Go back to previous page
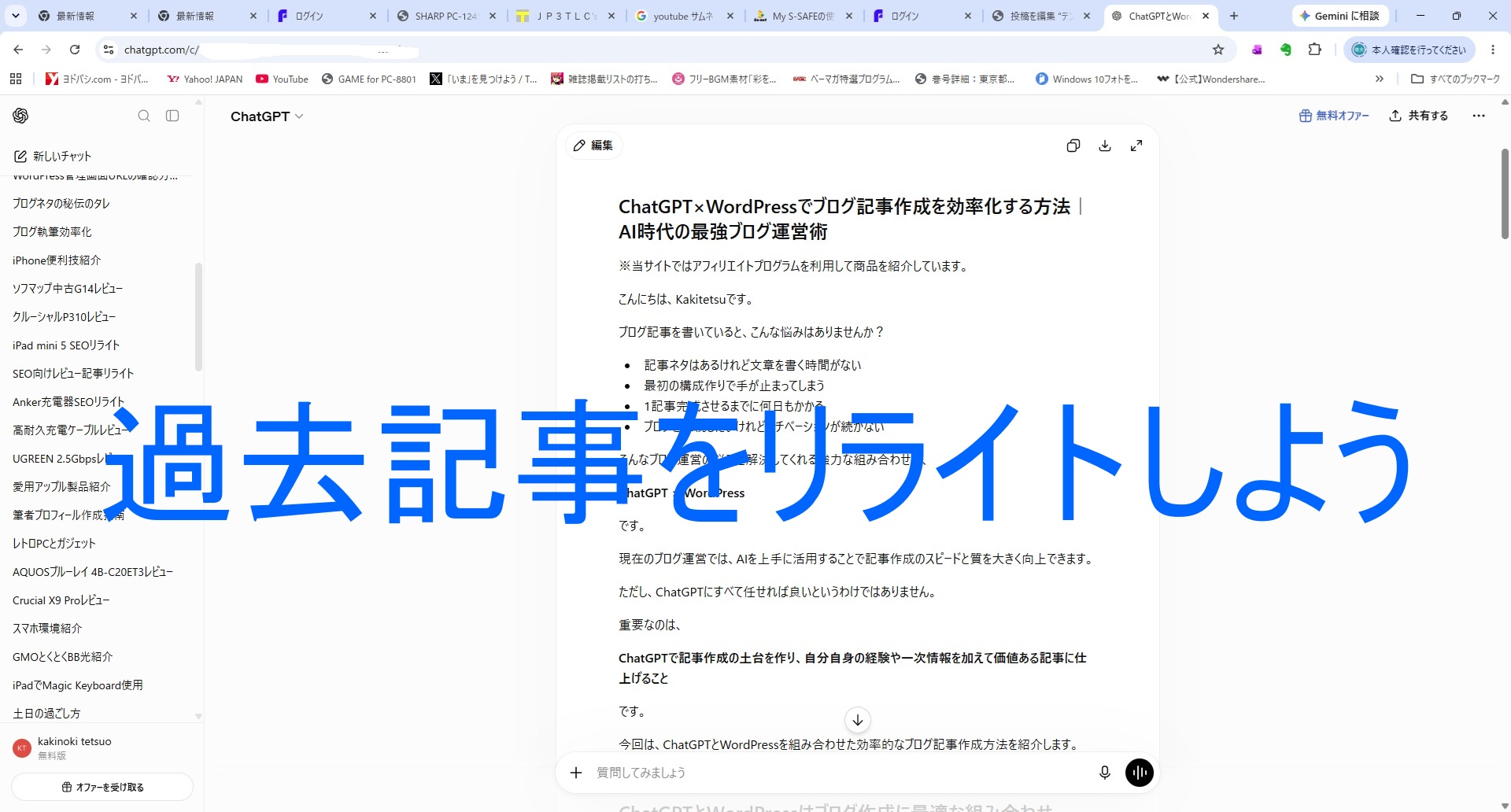Screen dimensions: 1511x812 click(x=18, y=50)
